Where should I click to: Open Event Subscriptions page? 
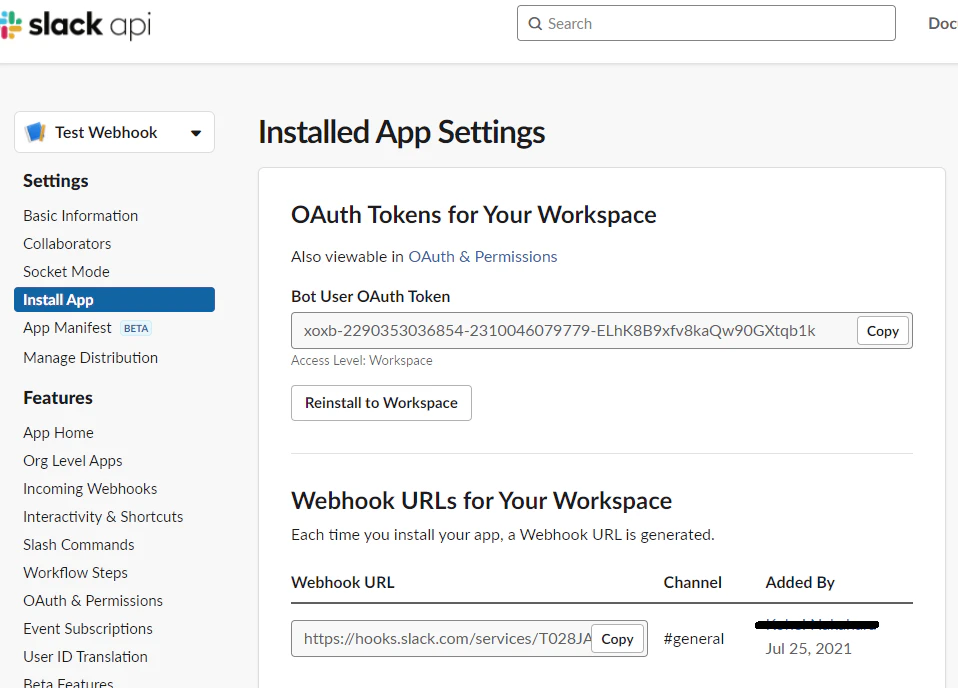(x=88, y=629)
